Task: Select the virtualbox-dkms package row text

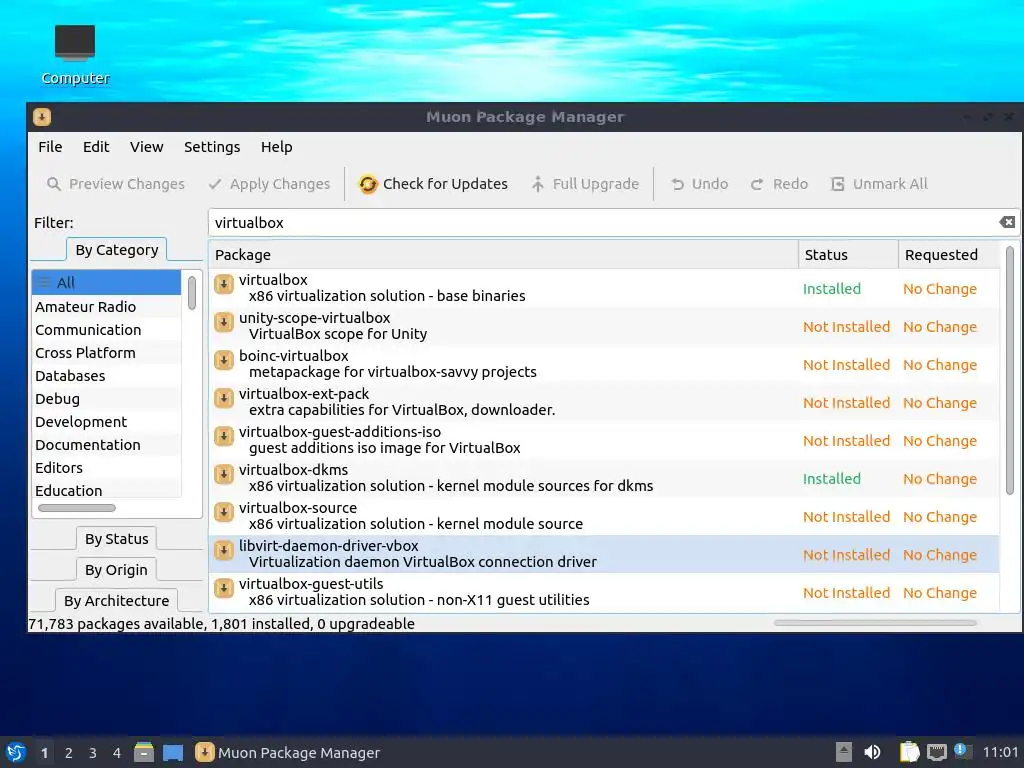Action: [x=445, y=478]
